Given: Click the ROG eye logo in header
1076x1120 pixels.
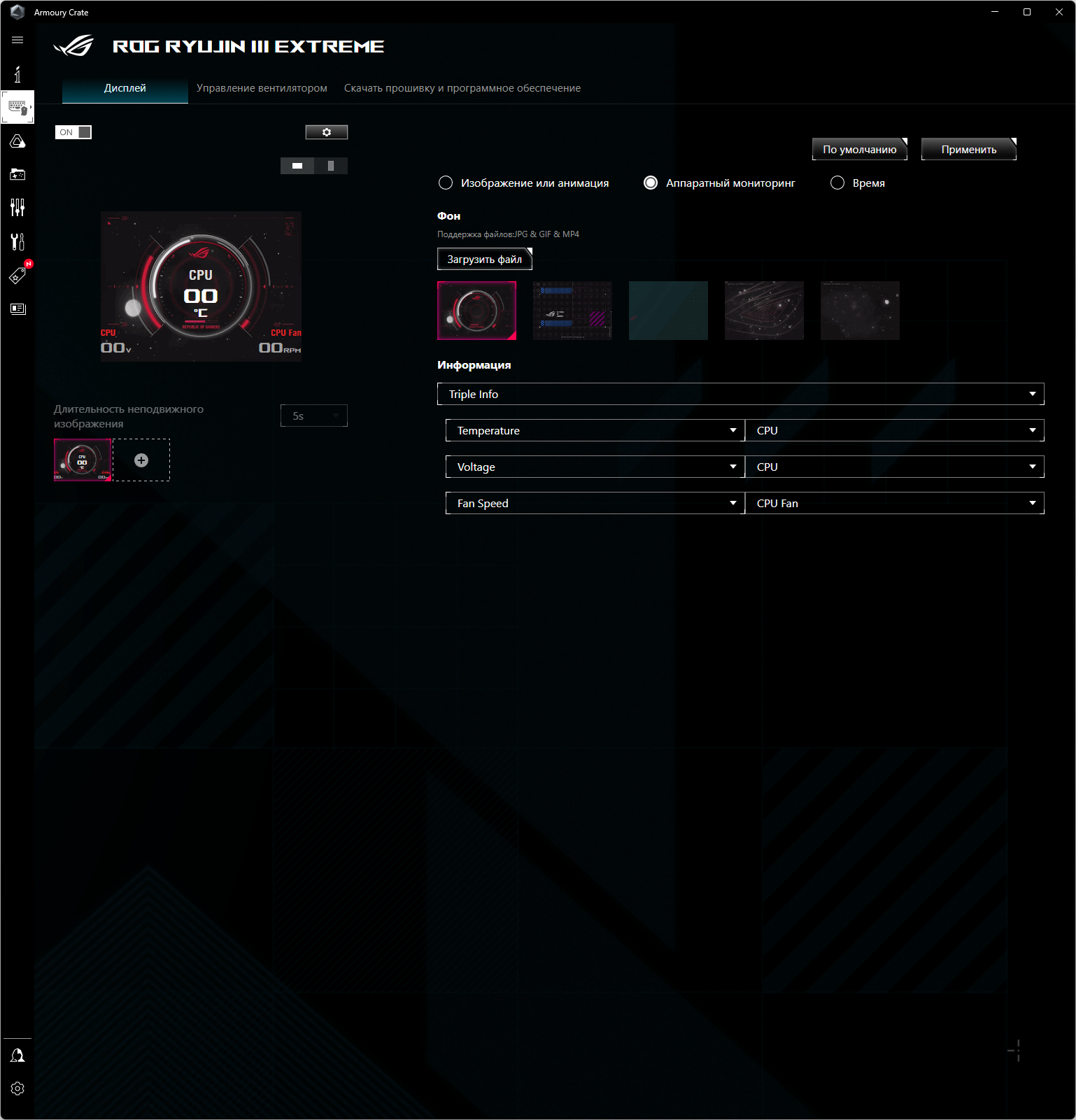Looking at the screenshot, I should pyautogui.click(x=73, y=45).
